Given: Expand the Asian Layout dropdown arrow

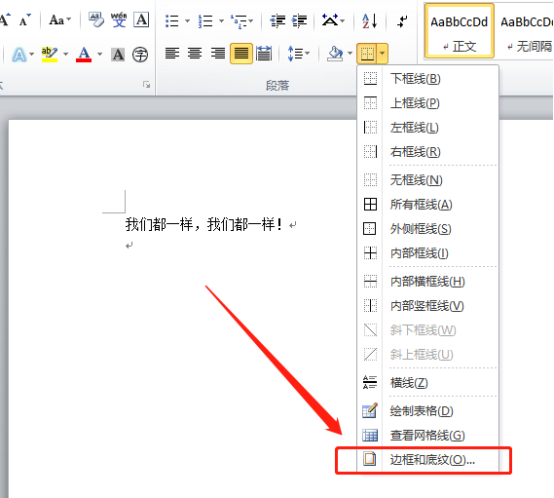Looking at the screenshot, I should click(342, 21).
